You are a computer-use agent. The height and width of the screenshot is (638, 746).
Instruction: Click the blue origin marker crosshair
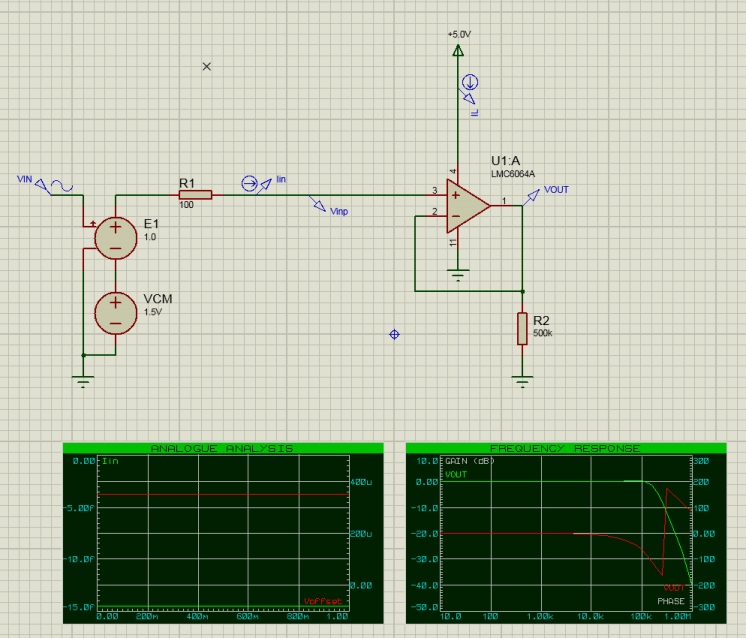(394, 334)
